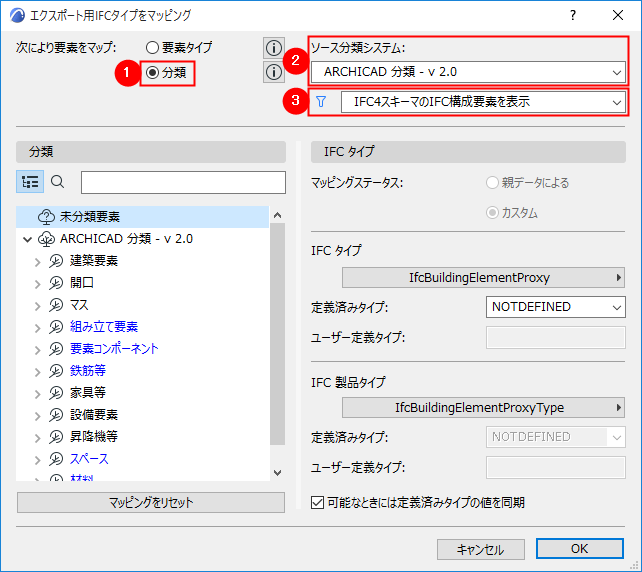
Task: Click the 開口 branch icon
Action: tap(56, 283)
